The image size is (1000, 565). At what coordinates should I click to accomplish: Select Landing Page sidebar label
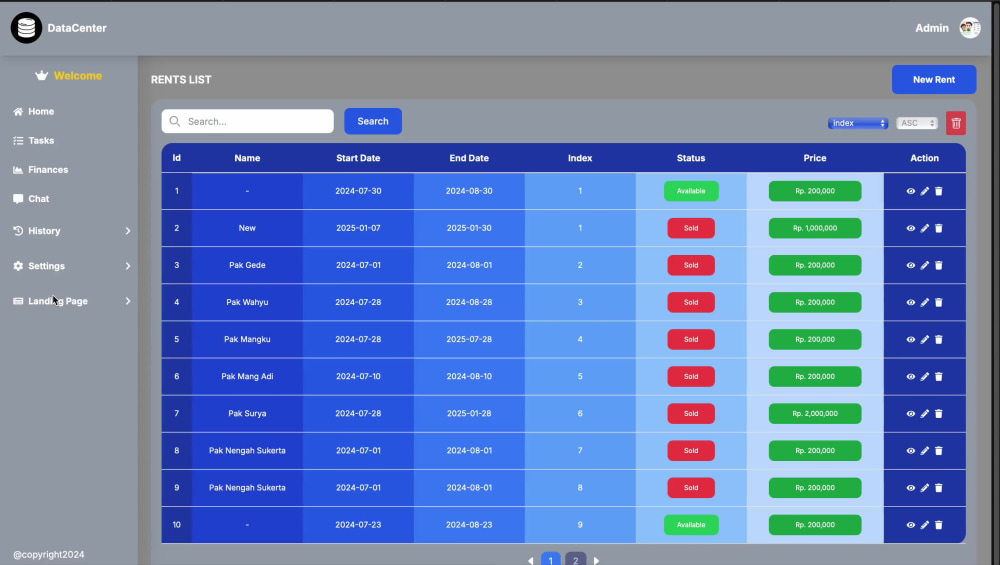pyautogui.click(x=58, y=301)
